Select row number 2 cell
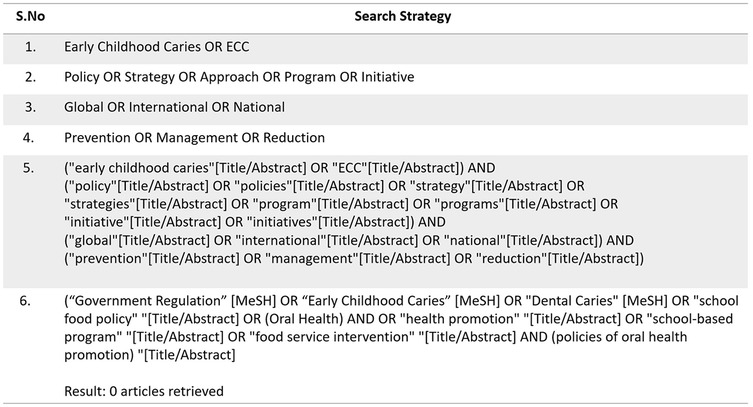The height and width of the screenshot is (407, 753). tap(31, 77)
